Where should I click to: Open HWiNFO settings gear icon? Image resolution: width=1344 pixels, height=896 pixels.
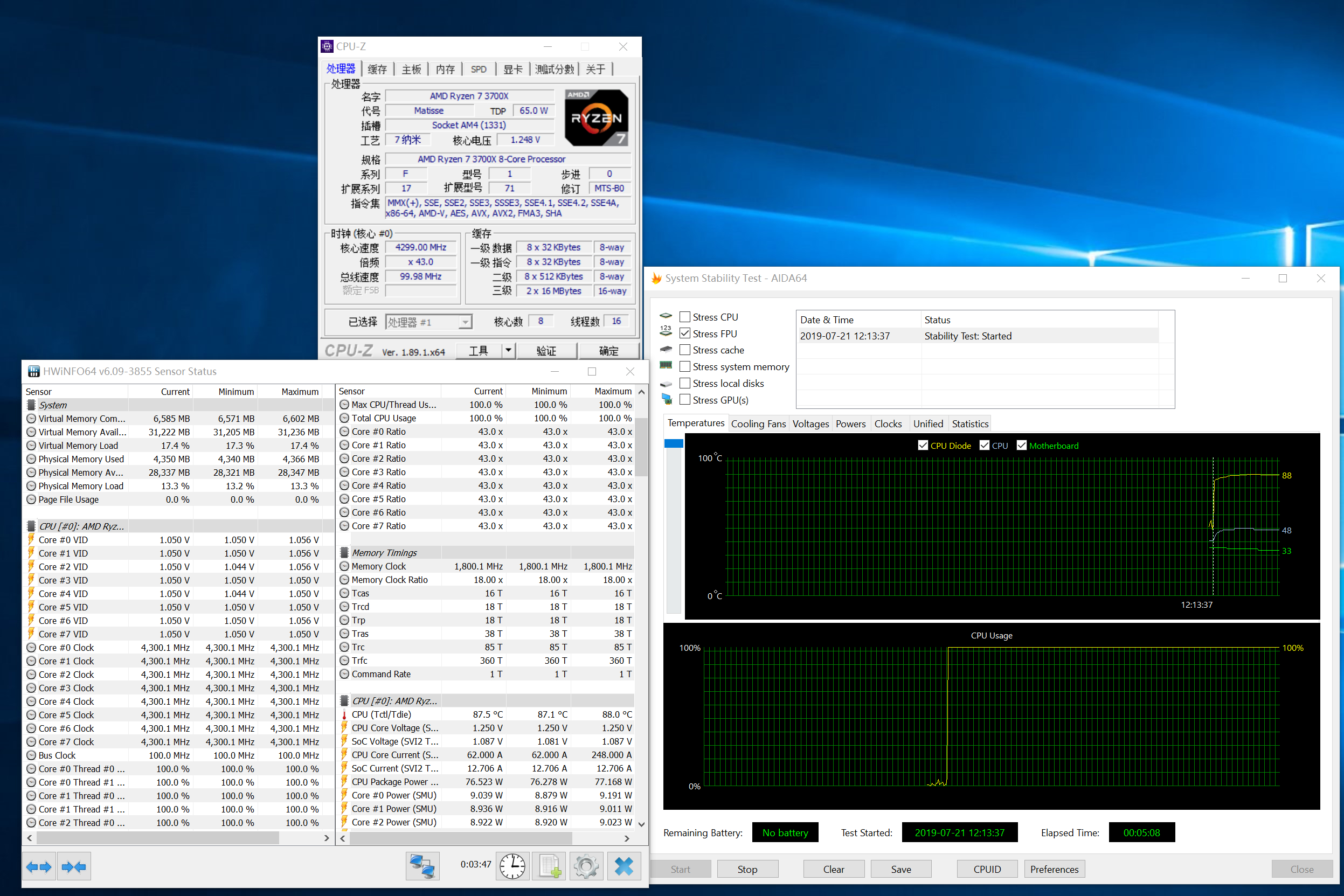tap(586, 867)
